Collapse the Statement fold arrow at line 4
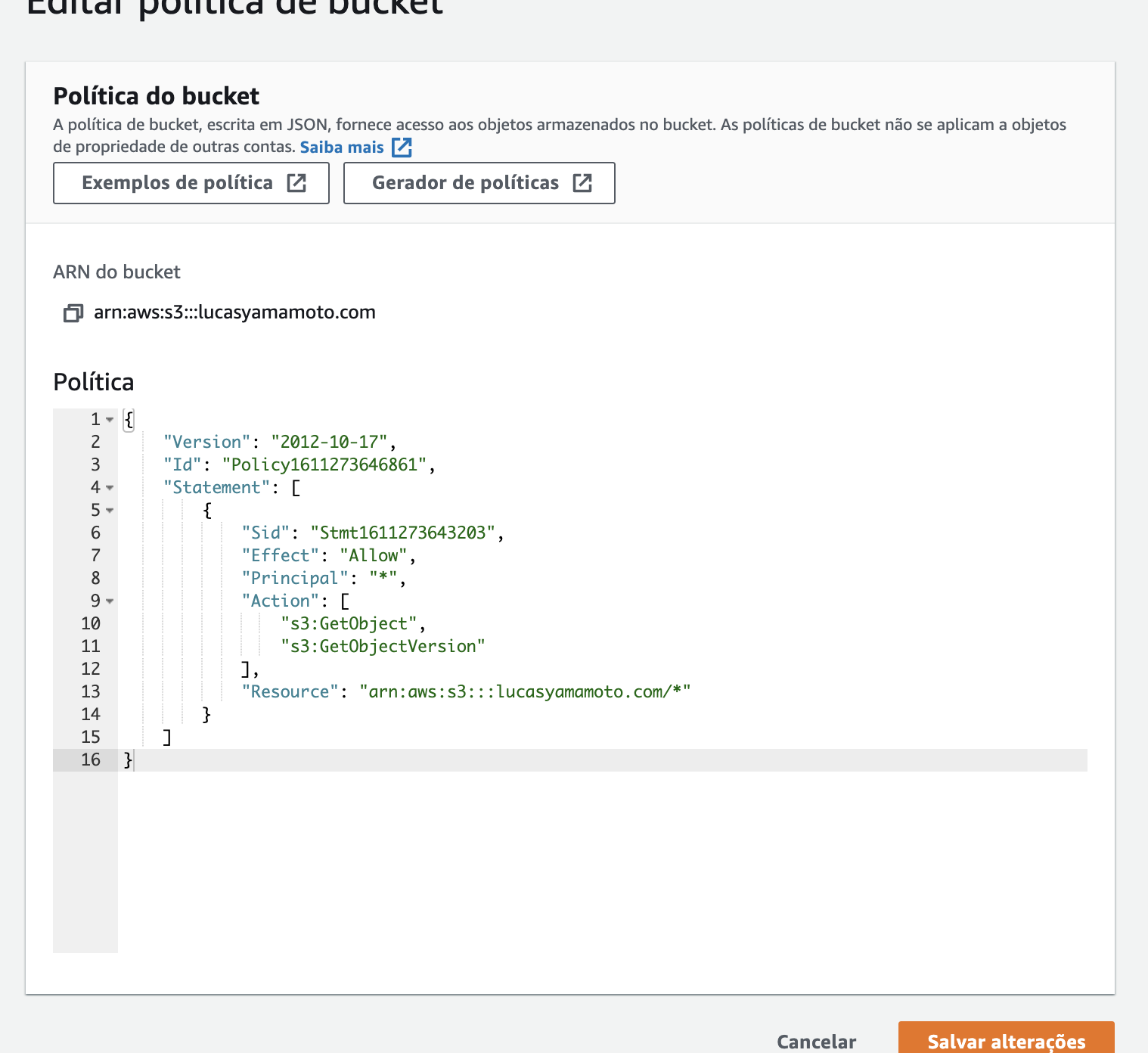The width and height of the screenshot is (1148, 1053). point(110,487)
